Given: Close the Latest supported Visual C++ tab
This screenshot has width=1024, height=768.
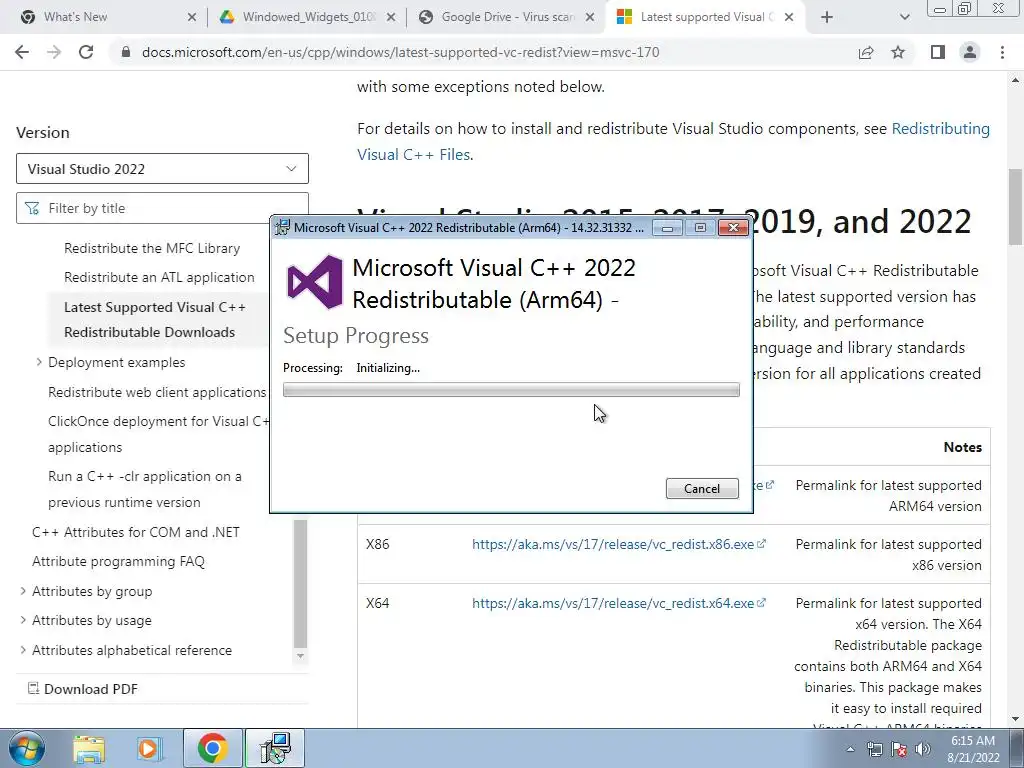Looking at the screenshot, I should click(x=789, y=17).
